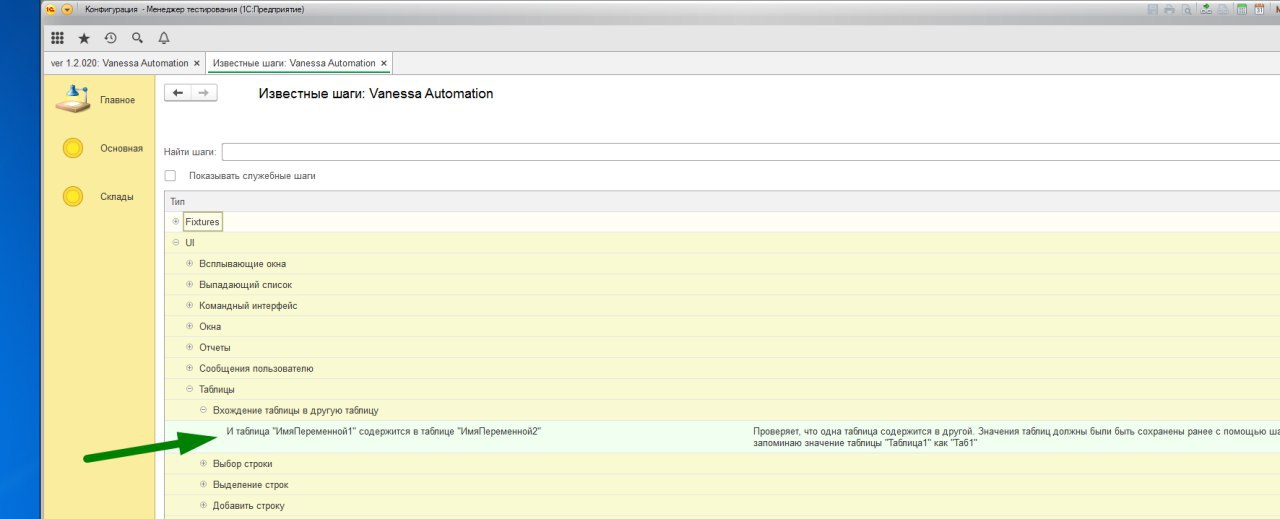Image resolution: width=1280 pixels, height=519 pixels.
Task: Open the orange main menu dropdown in title bar
Action: point(68,9)
